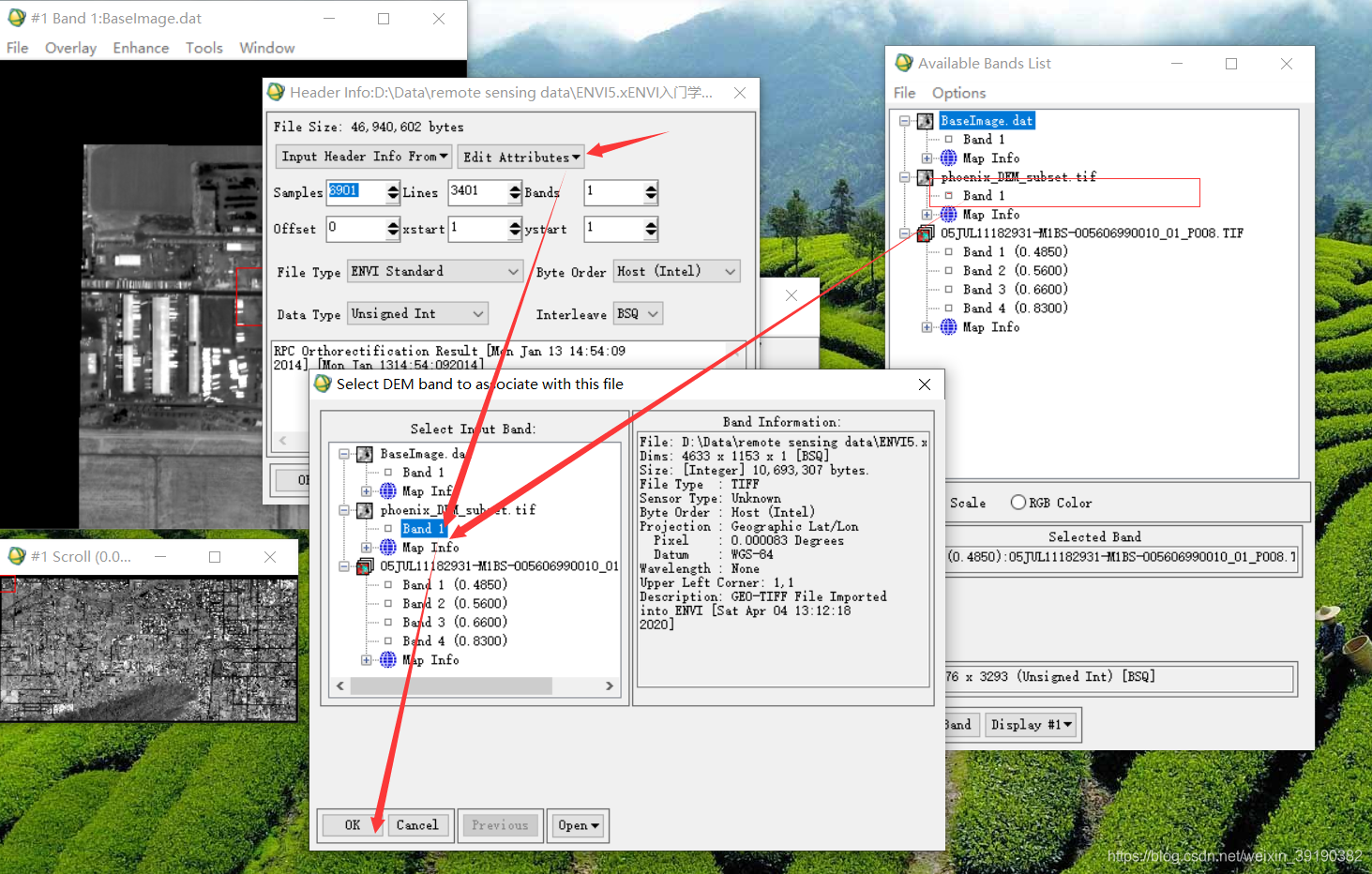Collapse 05JUL11182931 TIF node in Available Bands List

click(904, 234)
